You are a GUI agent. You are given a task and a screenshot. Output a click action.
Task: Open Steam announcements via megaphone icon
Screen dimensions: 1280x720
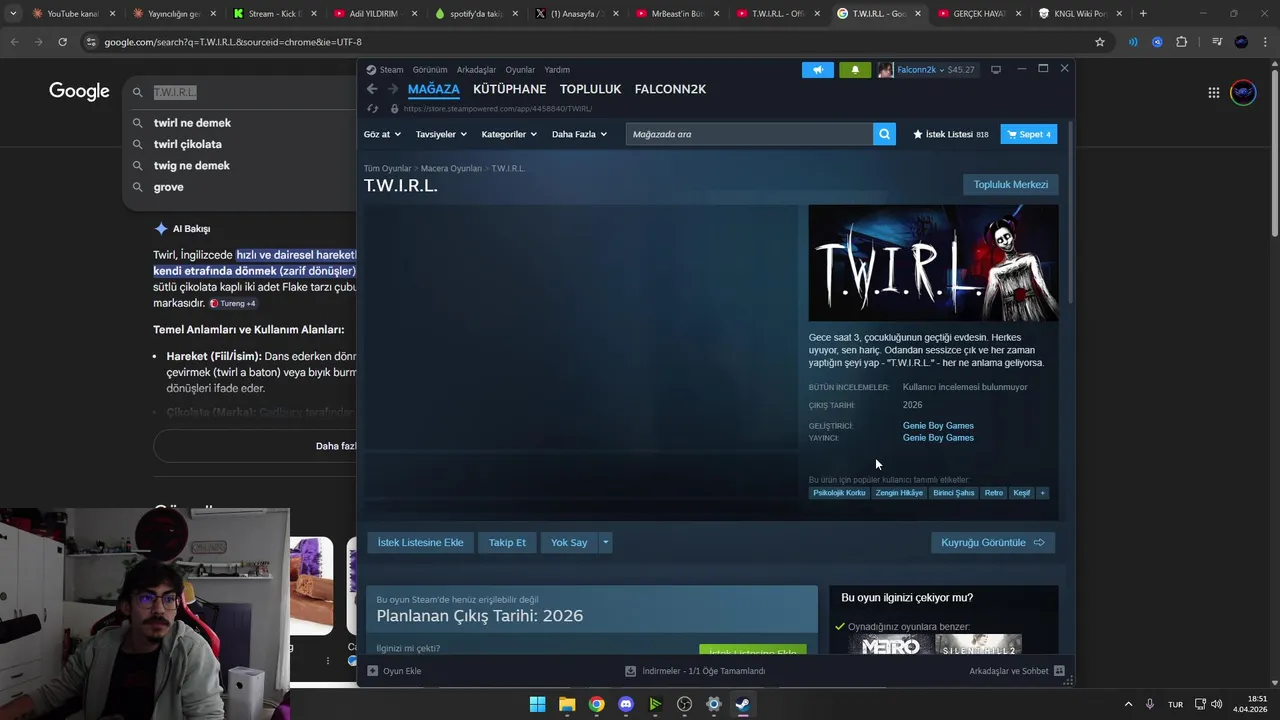(817, 70)
